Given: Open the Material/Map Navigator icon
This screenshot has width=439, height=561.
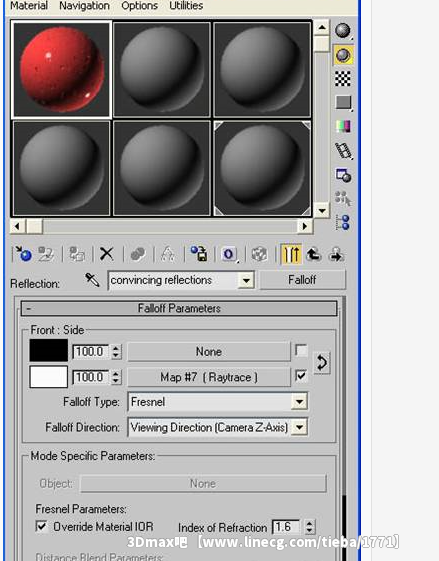Looking at the screenshot, I should [343, 223].
